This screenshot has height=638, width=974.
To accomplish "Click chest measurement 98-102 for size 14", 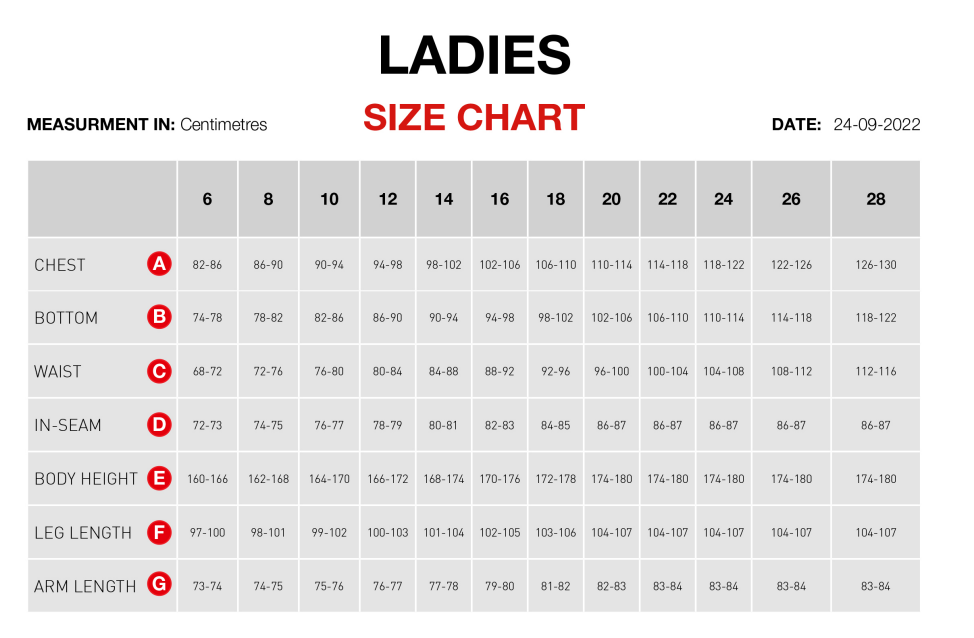I will tap(444, 265).
